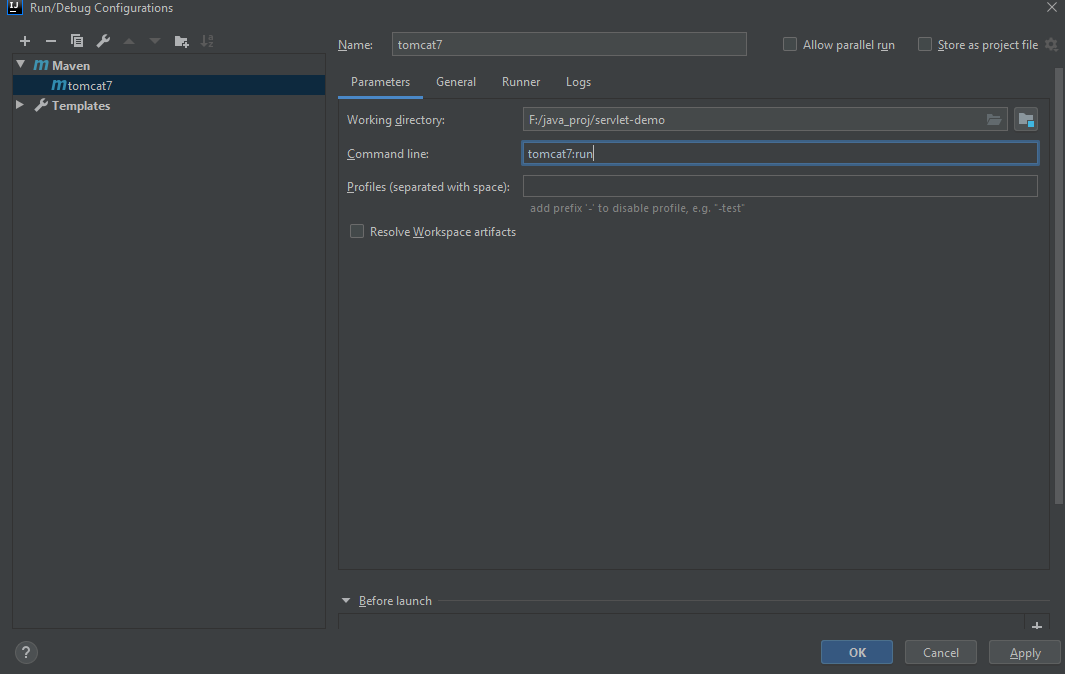
Task: Collapse the Maven tree node
Action: point(20,65)
